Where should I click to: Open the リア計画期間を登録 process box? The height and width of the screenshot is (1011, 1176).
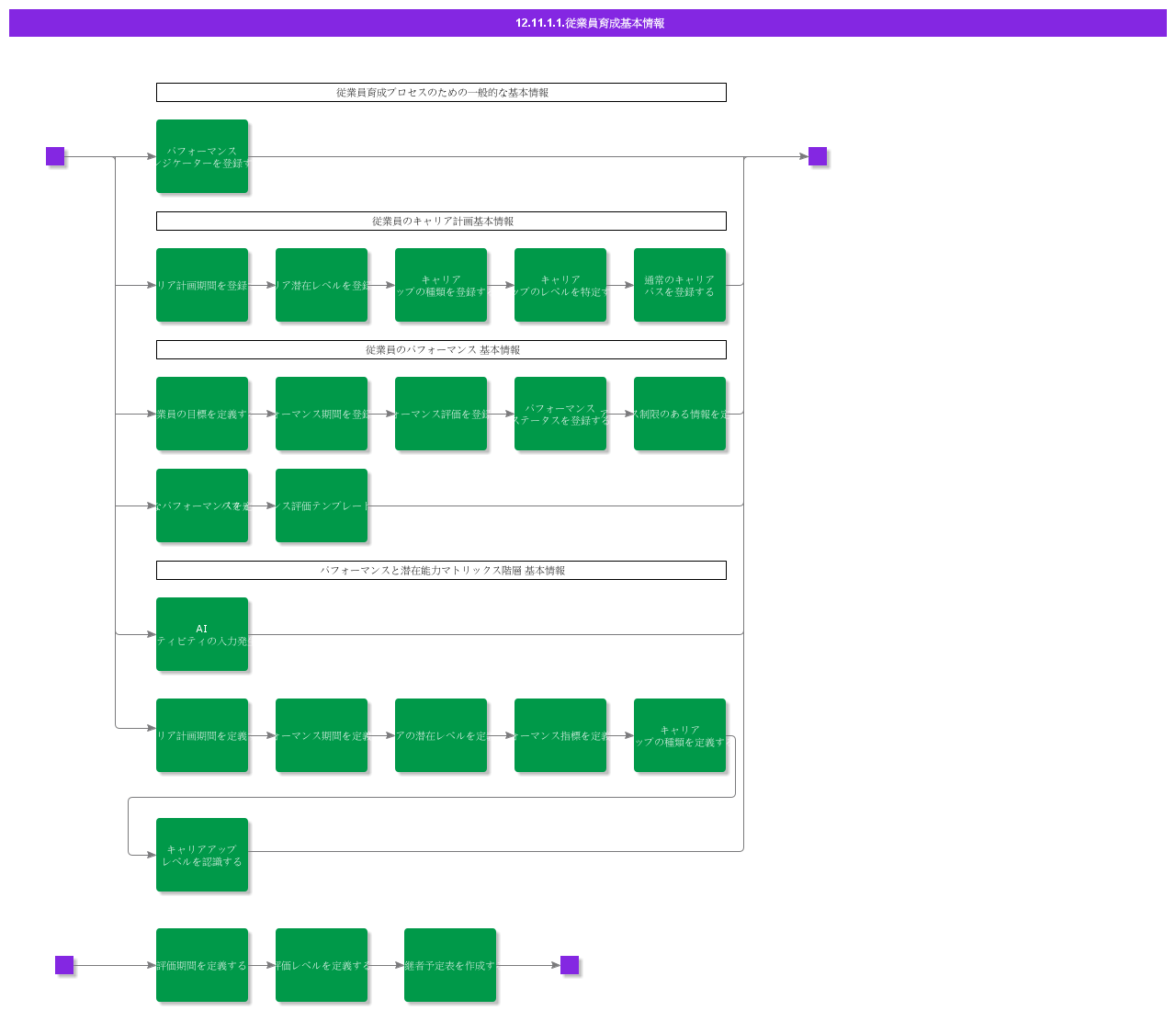pyautogui.click(x=202, y=285)
